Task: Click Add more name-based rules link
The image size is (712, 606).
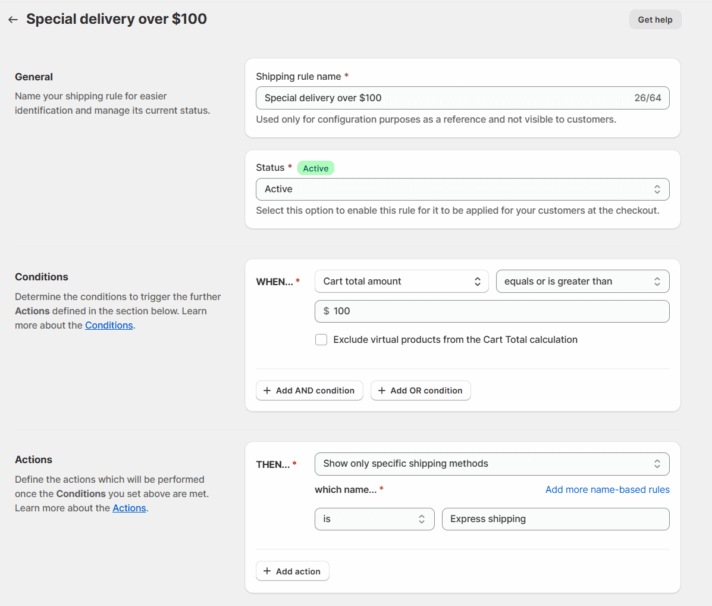Action: (607, 490)
